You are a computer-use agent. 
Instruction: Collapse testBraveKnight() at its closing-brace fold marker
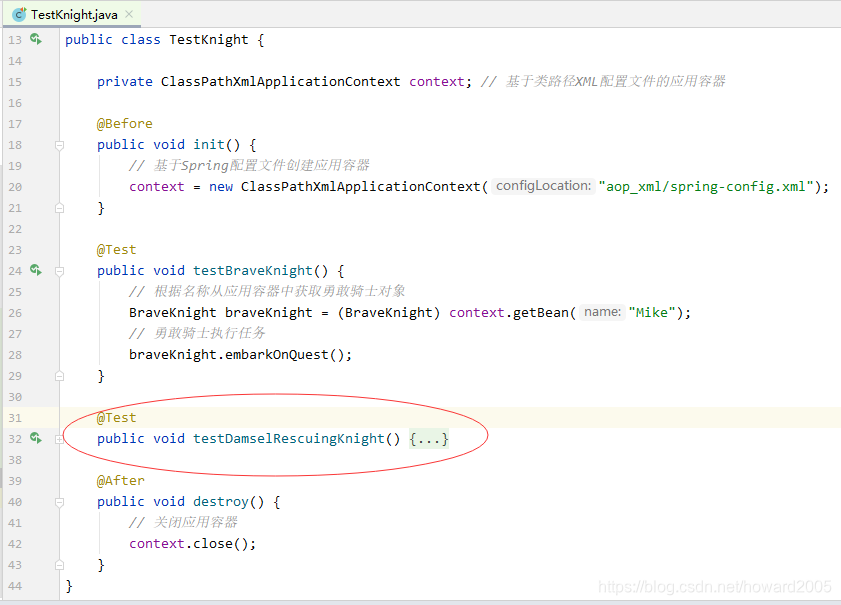[60, 376]
